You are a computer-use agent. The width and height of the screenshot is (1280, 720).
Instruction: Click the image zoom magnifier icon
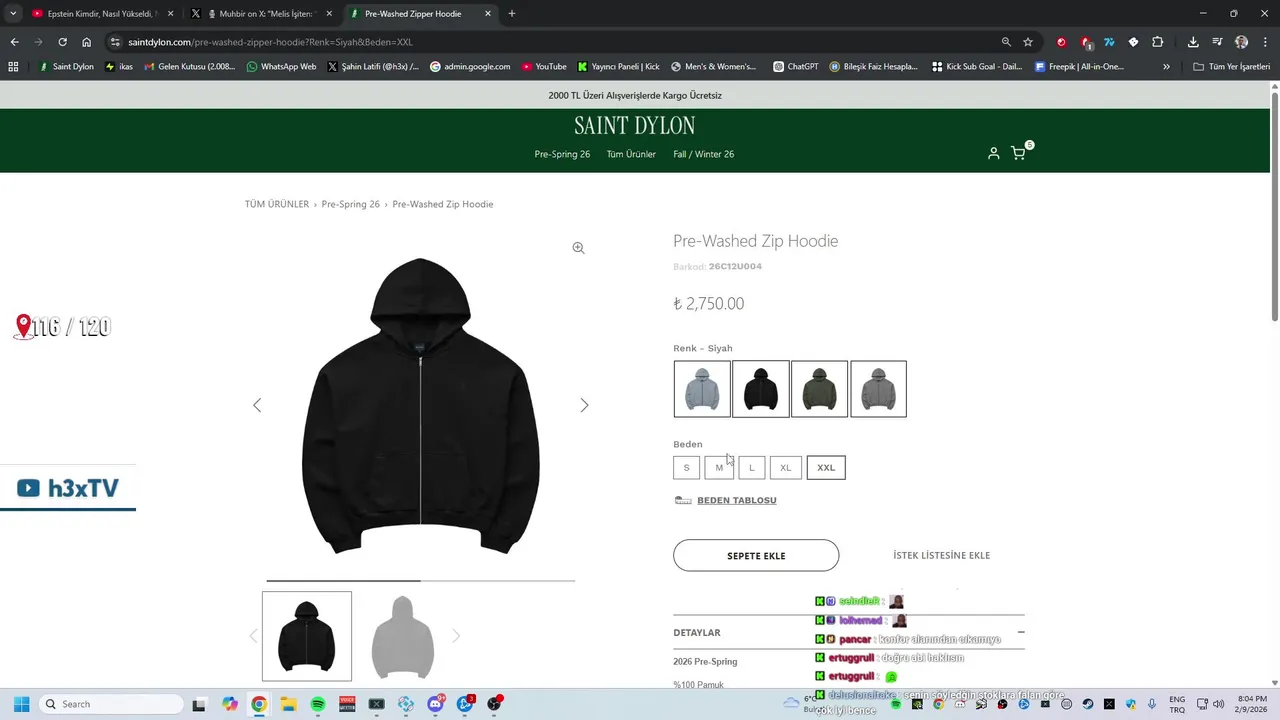(x=578, y=248)
